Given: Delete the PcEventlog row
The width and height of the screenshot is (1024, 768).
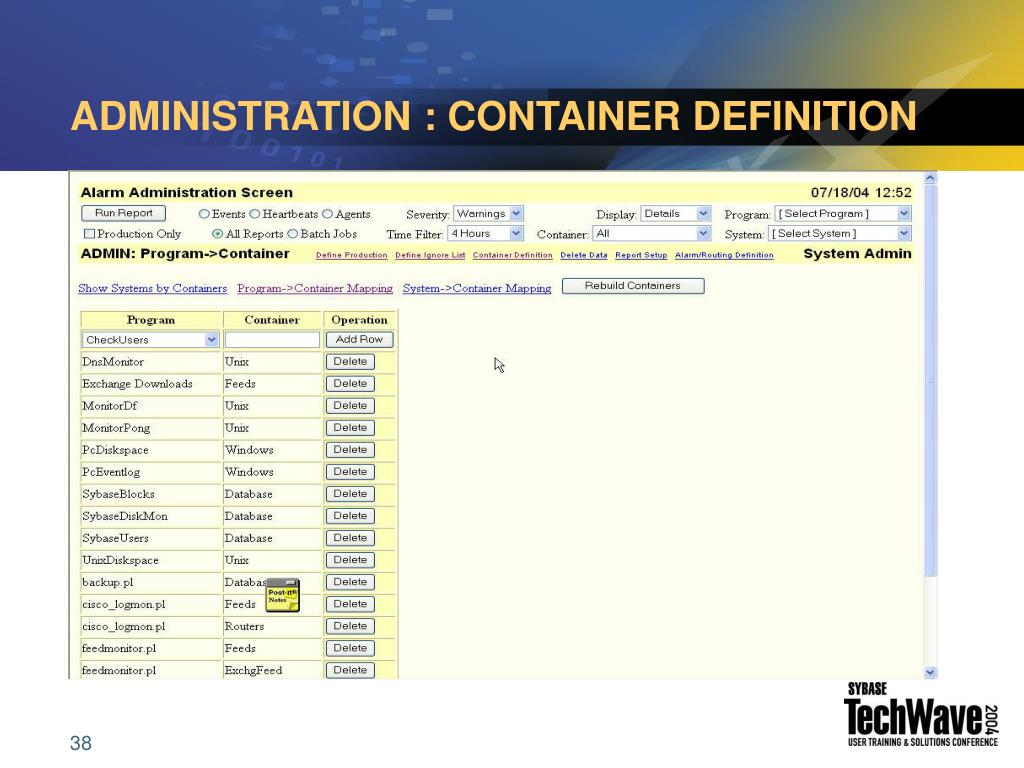Looking at the screenshot, I should click(x=350, y=472).
